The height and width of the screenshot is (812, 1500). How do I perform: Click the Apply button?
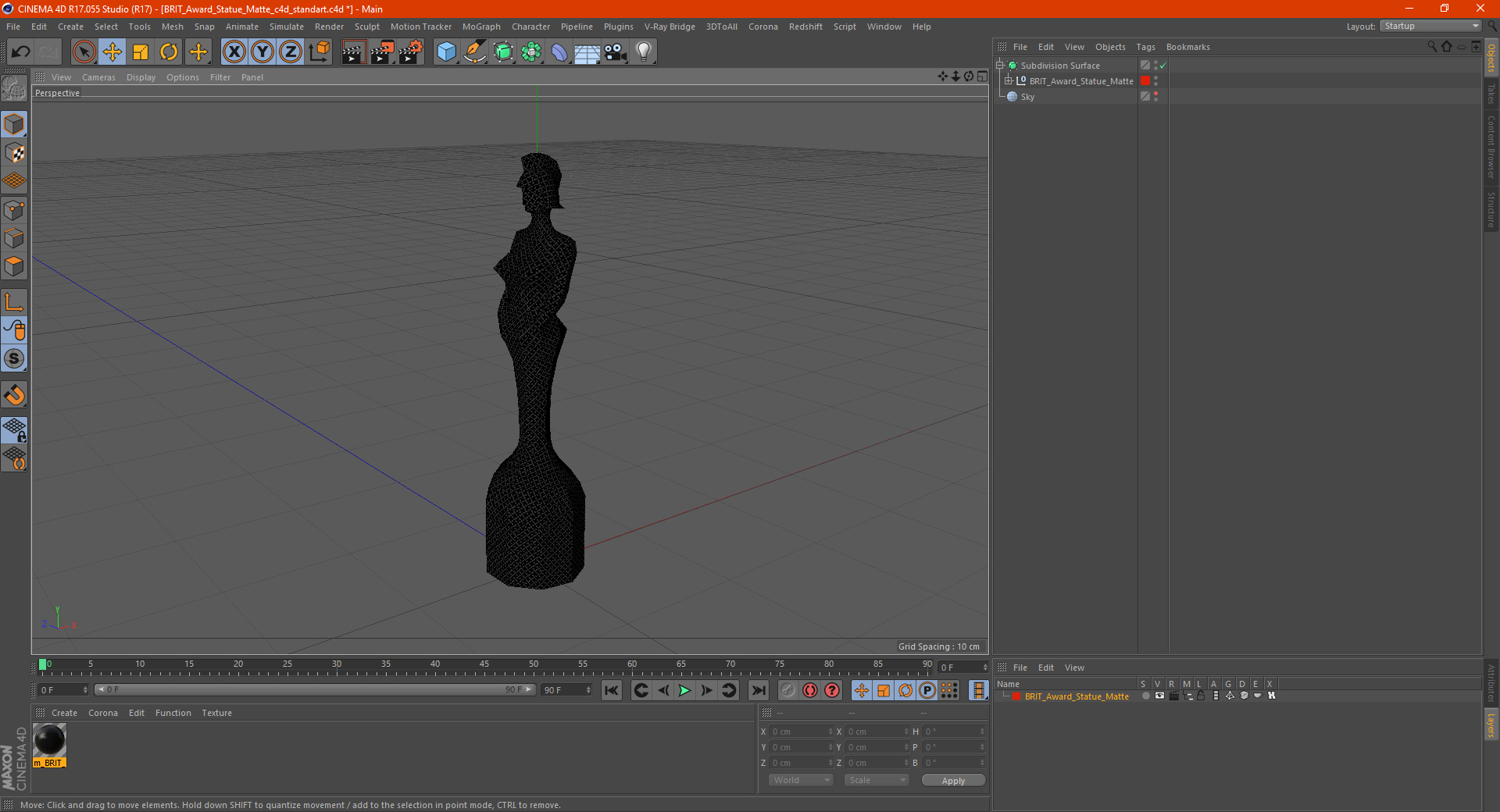(x=953, y=781)
